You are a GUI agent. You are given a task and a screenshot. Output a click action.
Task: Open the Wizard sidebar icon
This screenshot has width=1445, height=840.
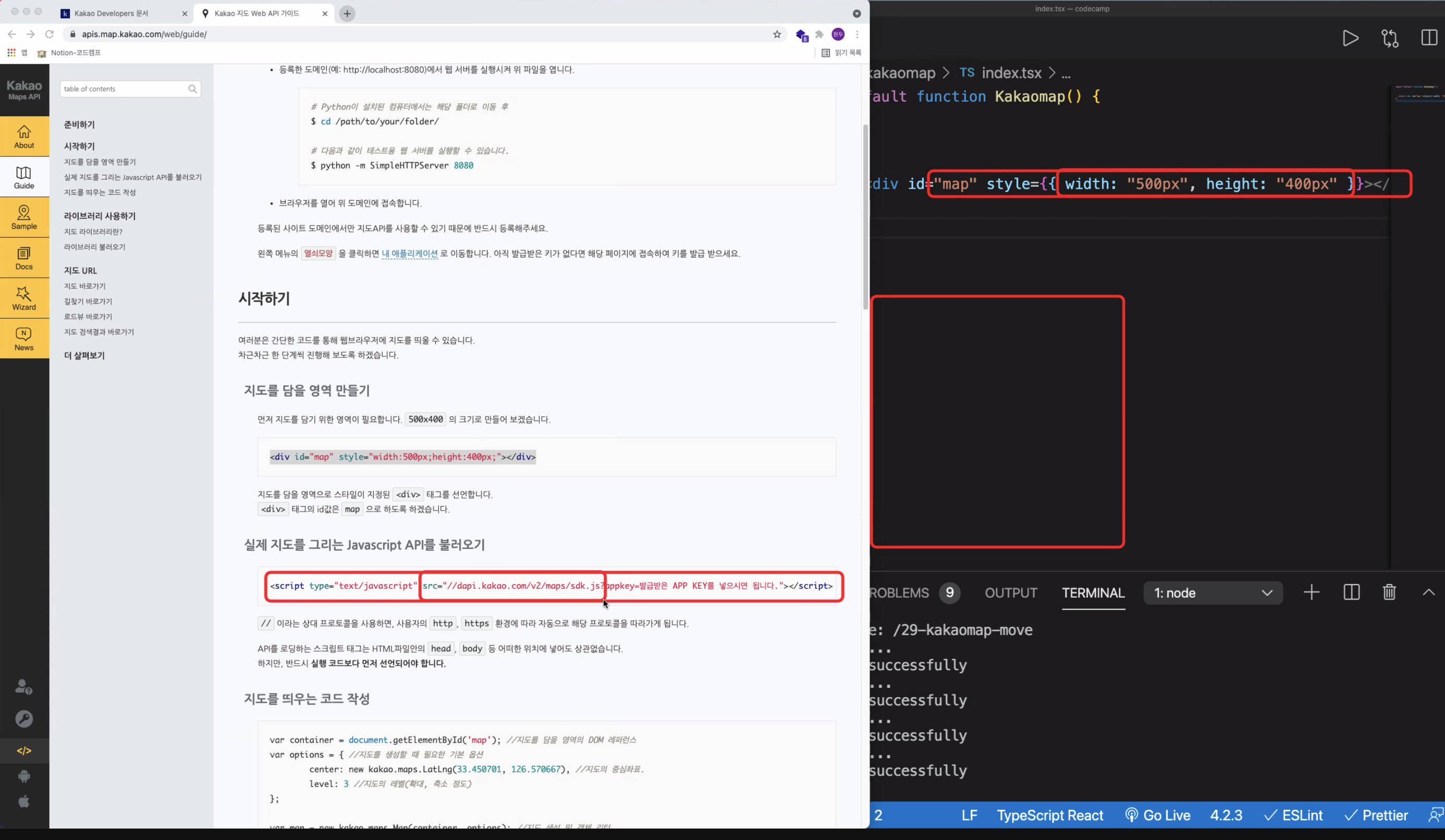24,298
